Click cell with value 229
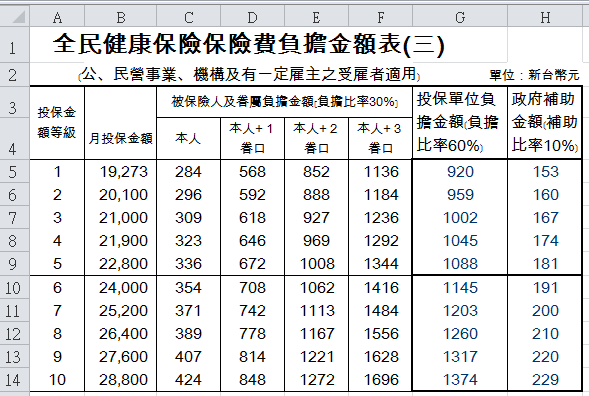 [x=545, y=379]
